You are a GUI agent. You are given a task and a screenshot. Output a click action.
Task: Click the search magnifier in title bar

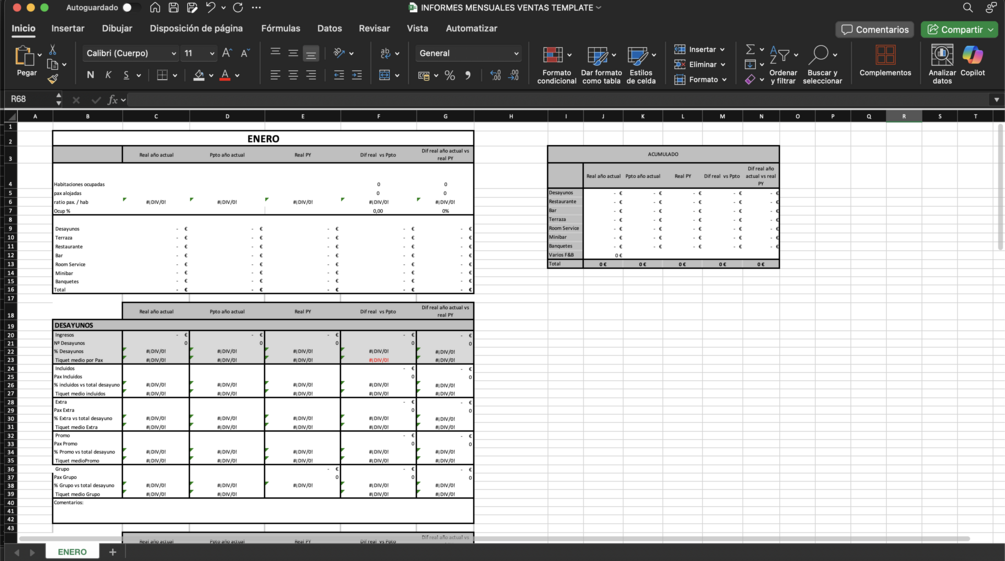coord(968,8)
